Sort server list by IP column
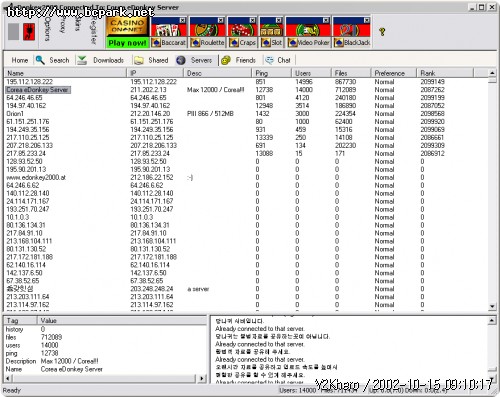The width and height of the screenshot is (500, 397). pyautogui.click(x=155, y=73)
